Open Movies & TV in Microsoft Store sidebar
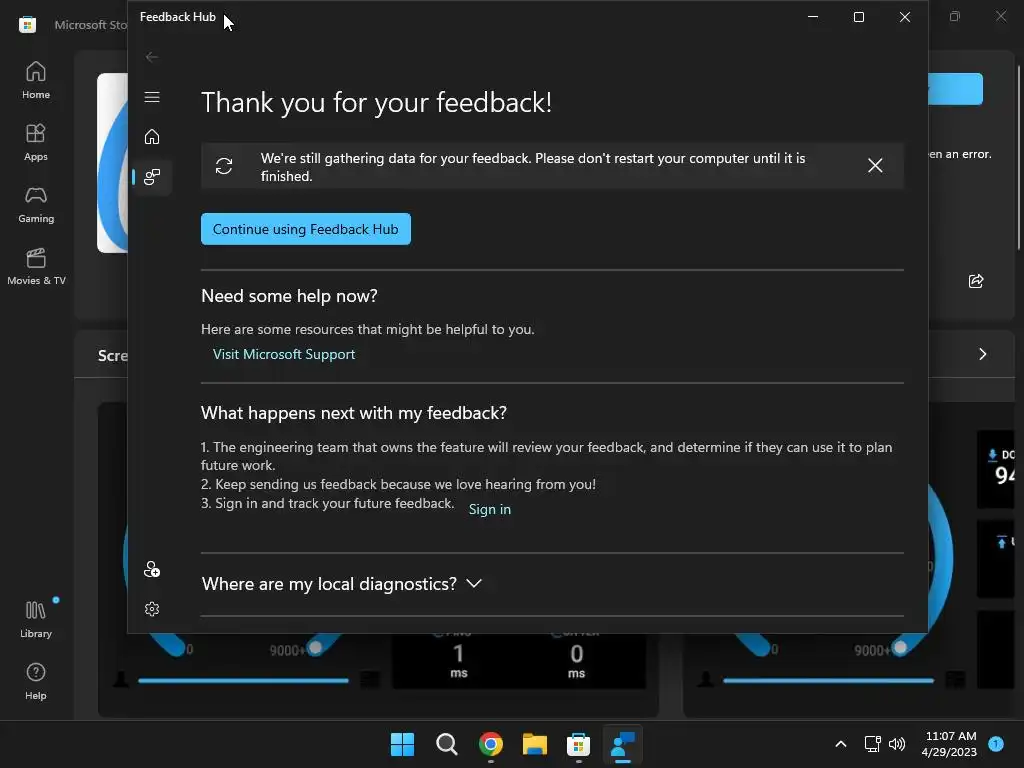Image resolution: width=1024 pixels, height=768 pixels. point(36,266)
